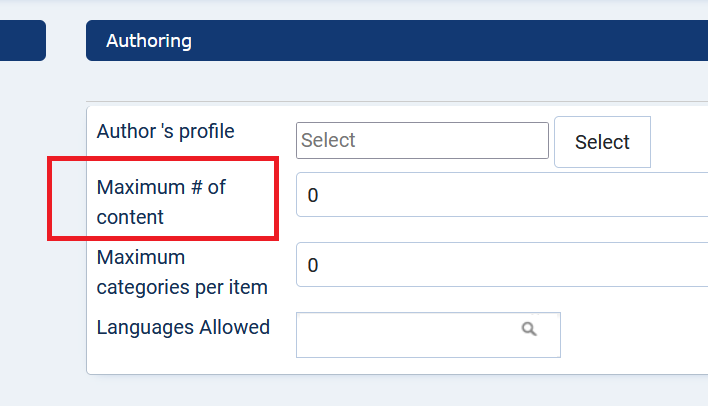The height and width of the screenshot is (406, 708).
Task: Click the 0 value in Maximum # of content
Action: click(313, 196)
